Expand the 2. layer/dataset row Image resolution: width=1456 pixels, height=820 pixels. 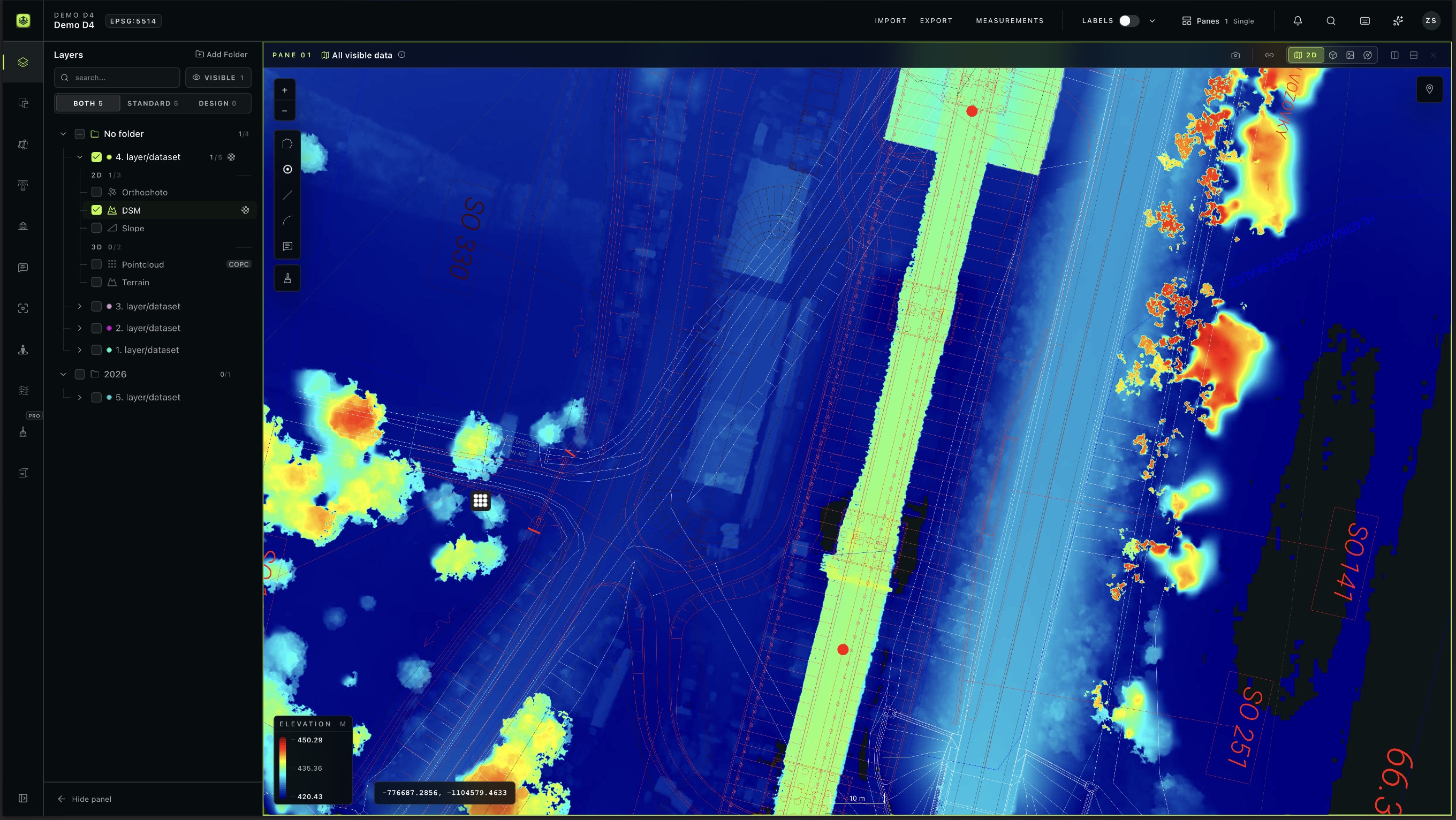tap(80, 328)
